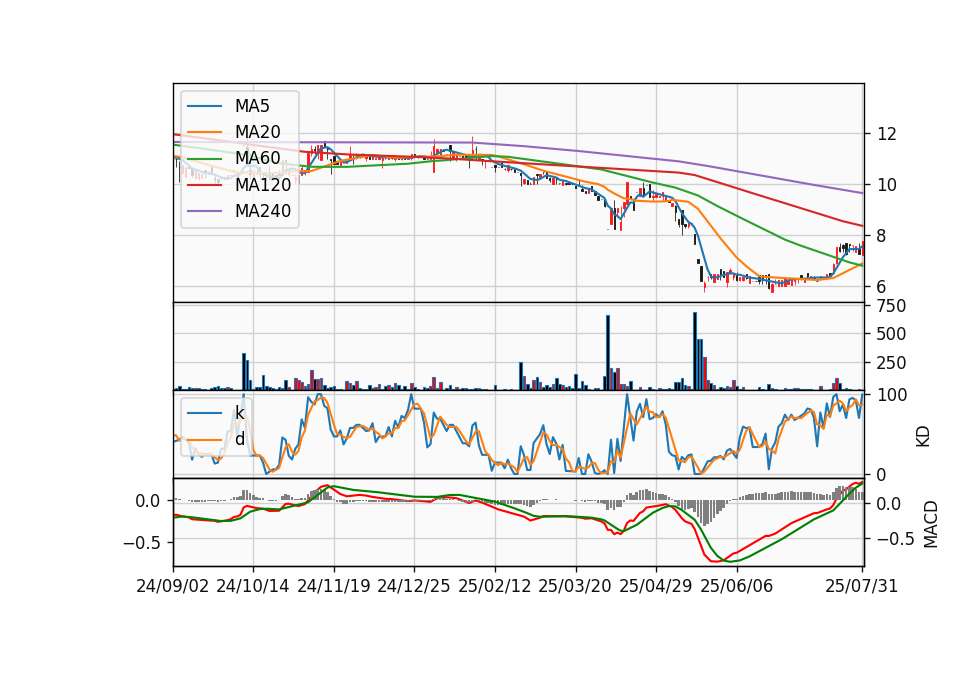Click the 24/12/25 date axis label

pos(414,586)
